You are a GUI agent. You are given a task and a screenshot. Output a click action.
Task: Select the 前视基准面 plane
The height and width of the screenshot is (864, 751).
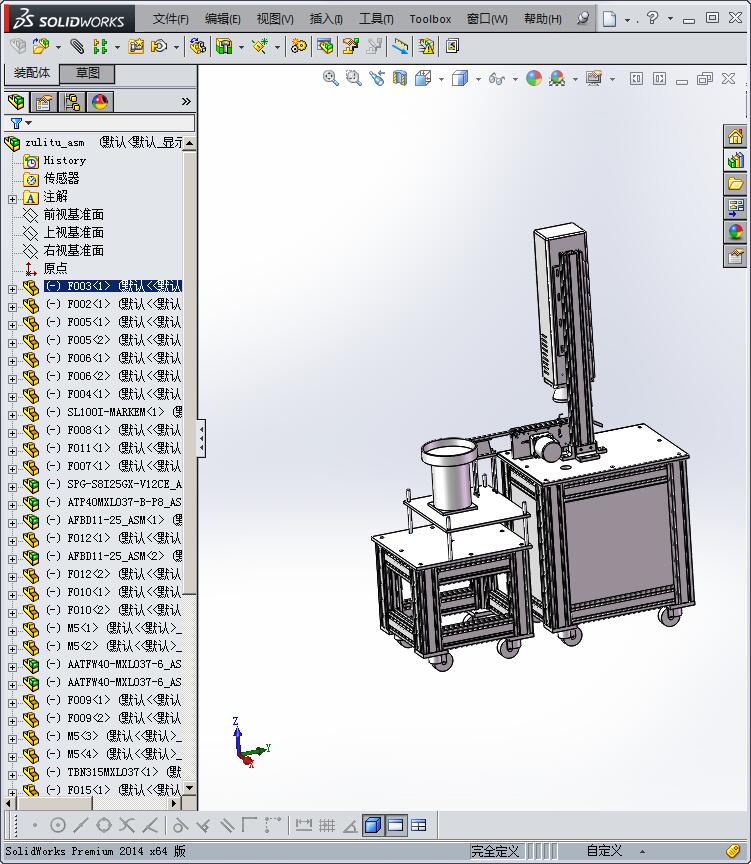pos(74,214)
